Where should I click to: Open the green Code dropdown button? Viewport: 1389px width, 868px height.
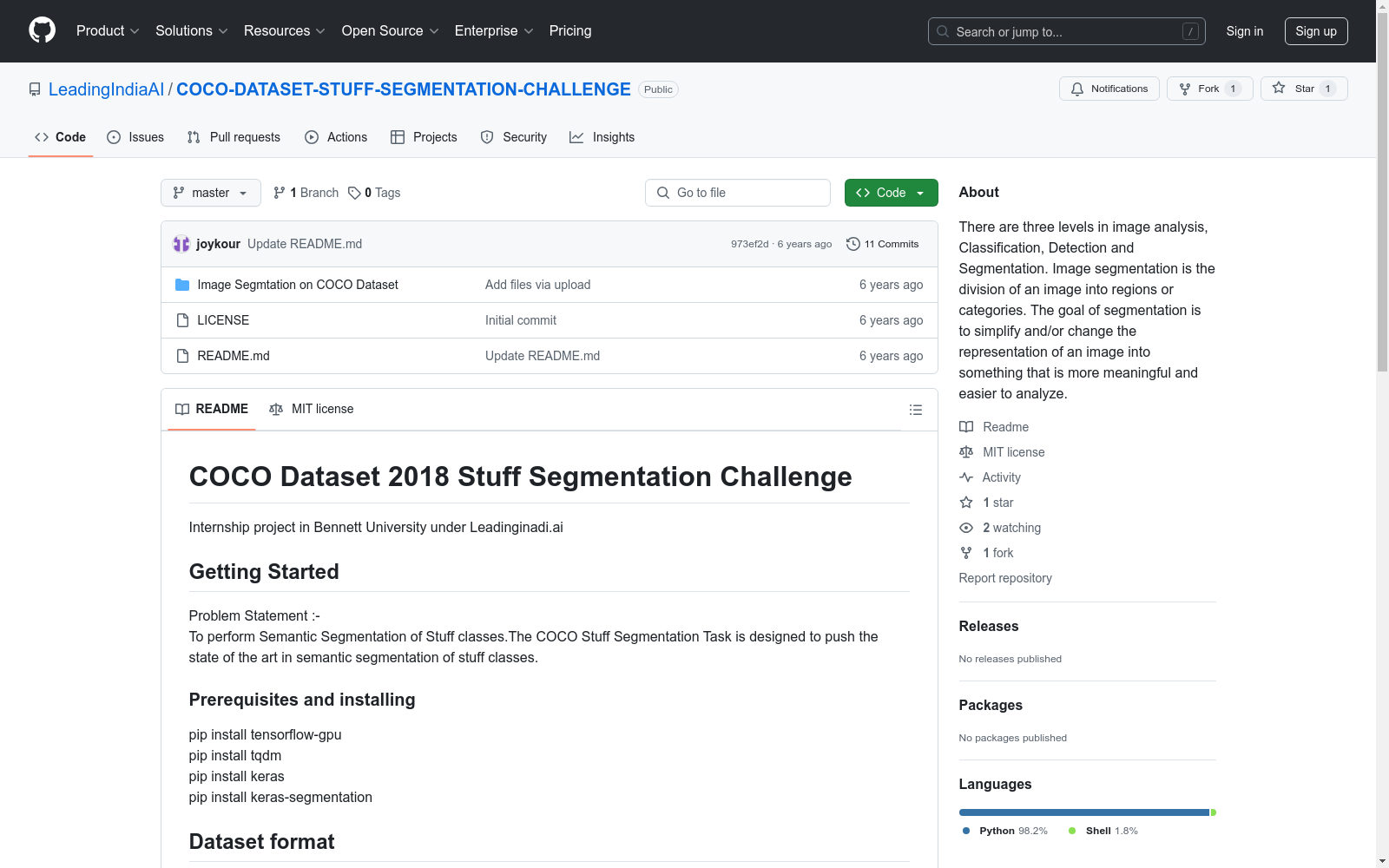click(891, 193)
